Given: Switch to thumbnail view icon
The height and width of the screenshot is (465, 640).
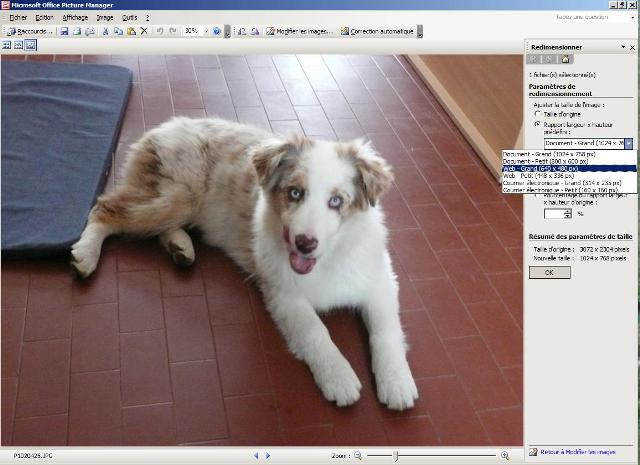Looking at the screenshot, I should pyautogui.click(x=7, y=46).
